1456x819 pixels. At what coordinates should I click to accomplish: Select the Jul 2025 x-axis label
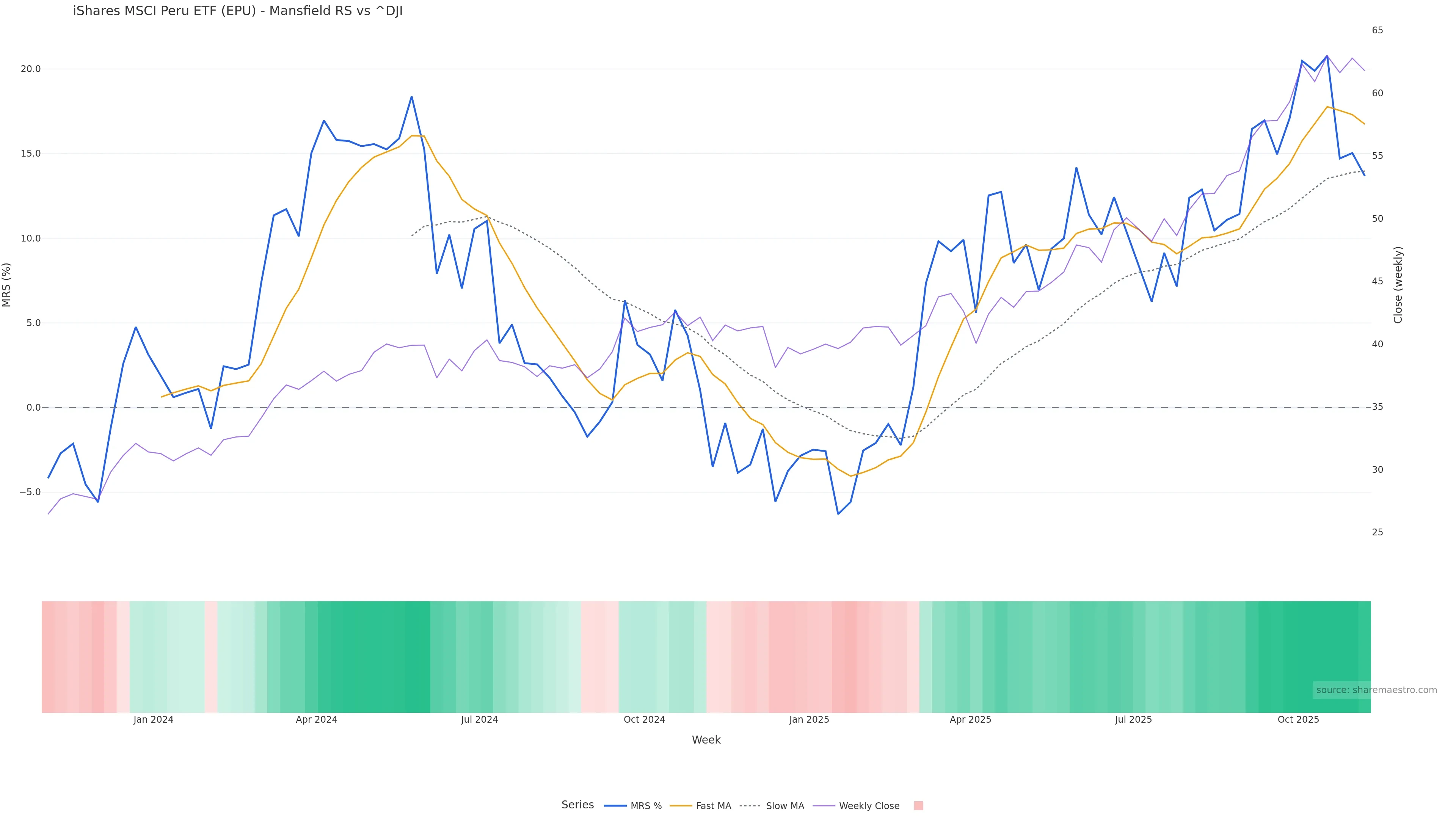coord(1133,720)
